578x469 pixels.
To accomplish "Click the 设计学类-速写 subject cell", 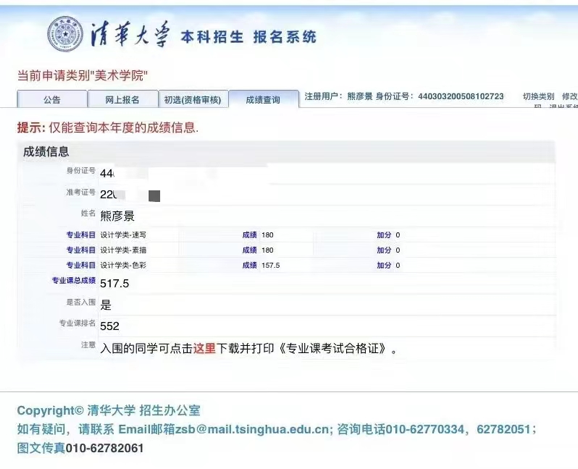I will point(123,235).
